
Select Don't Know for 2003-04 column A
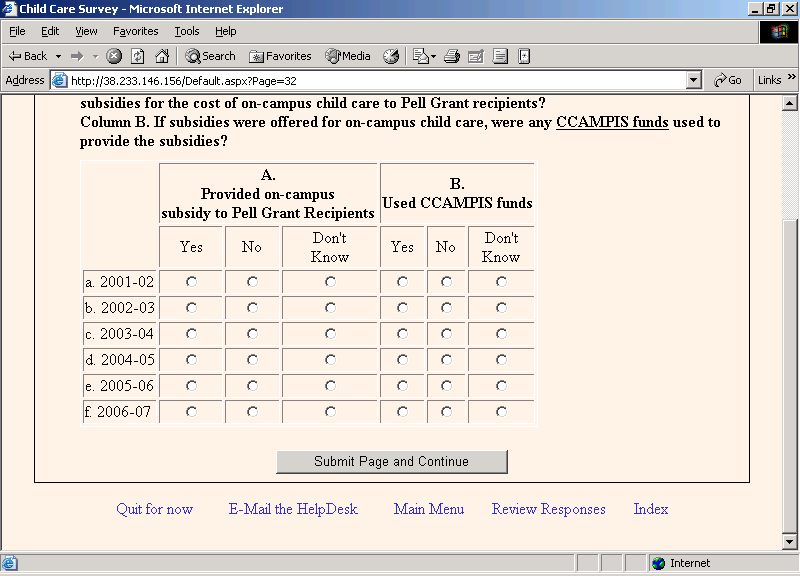coord(330,334)
